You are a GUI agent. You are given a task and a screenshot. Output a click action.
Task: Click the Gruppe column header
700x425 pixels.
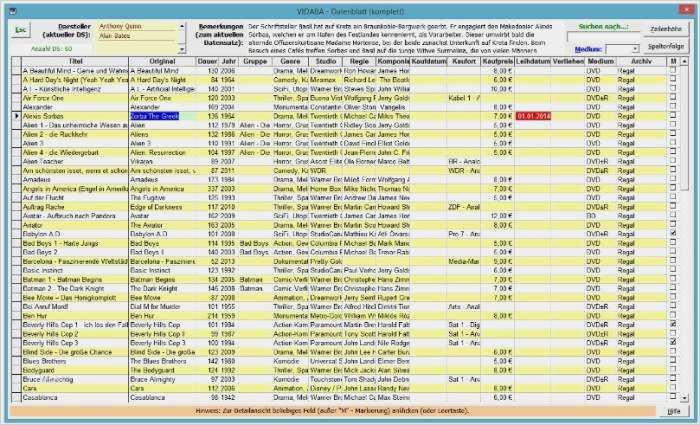click(x=255, y=61)
